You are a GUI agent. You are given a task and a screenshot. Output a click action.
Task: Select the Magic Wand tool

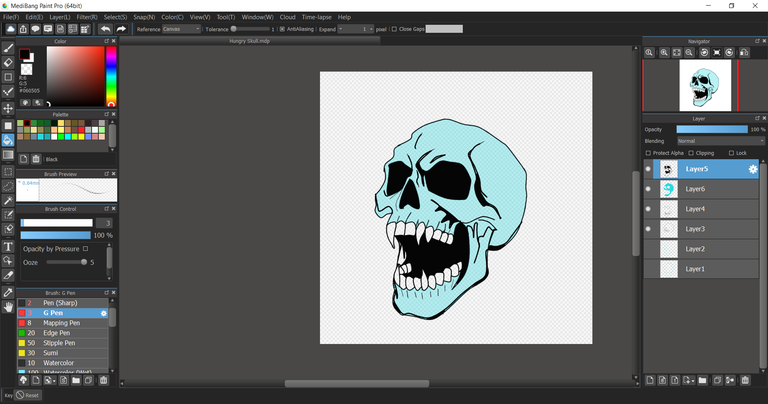coord(8,200)
